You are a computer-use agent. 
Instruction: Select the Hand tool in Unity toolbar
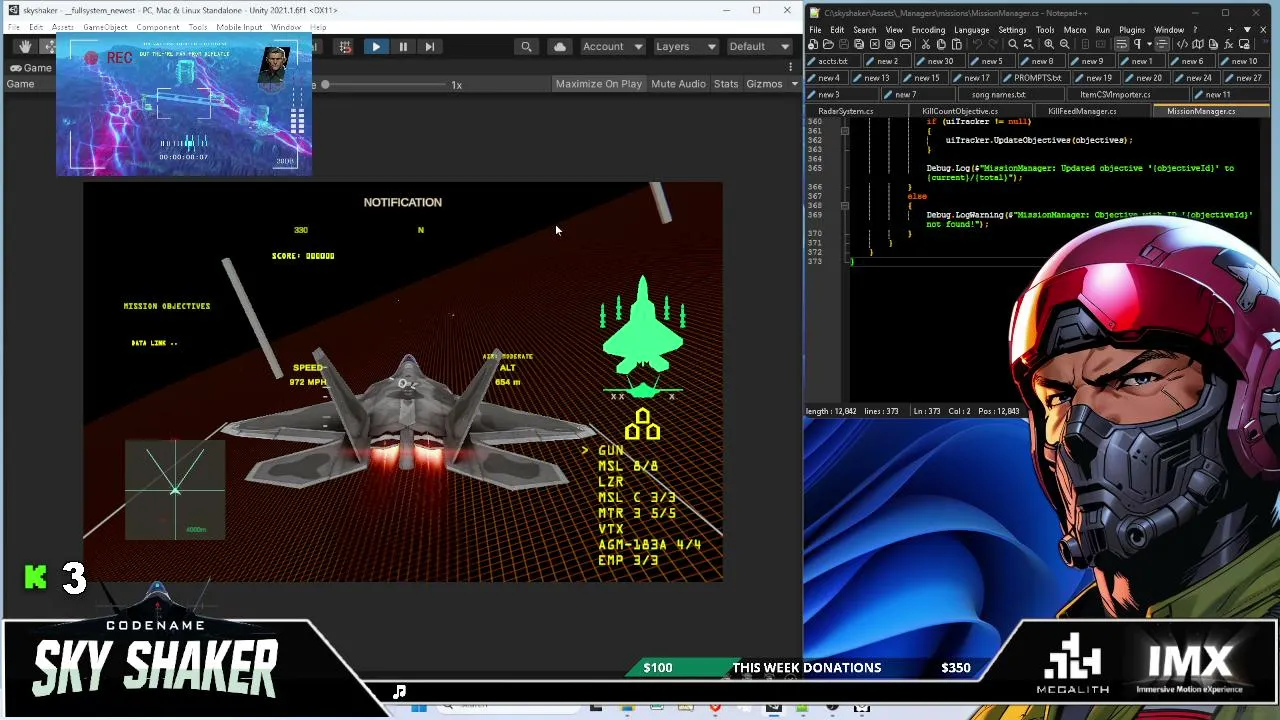pyautogui.click(x=25, y=46)
